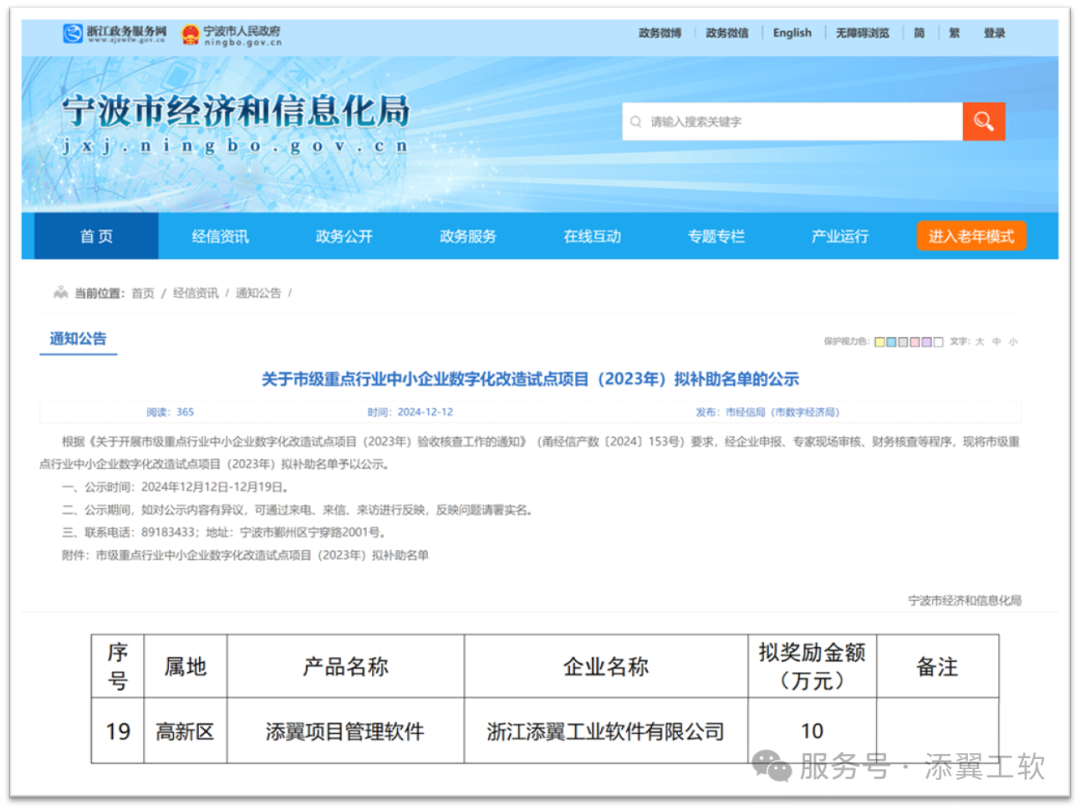1080x810 pixels.
Task: Click the English language link
Action: (x=792, y=33)
